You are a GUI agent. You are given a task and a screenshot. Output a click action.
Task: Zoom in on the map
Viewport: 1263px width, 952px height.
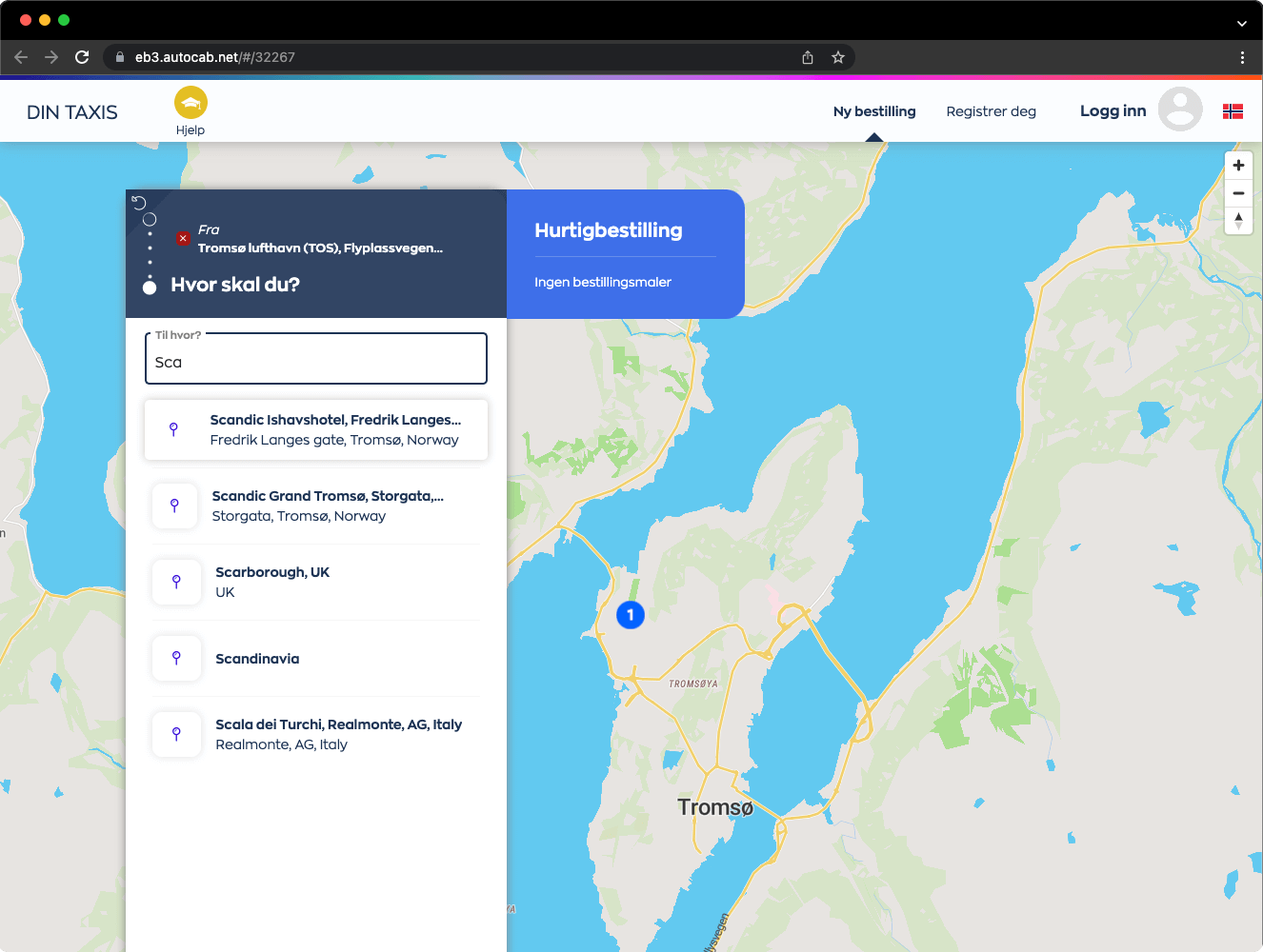(x=1238, y=166)
